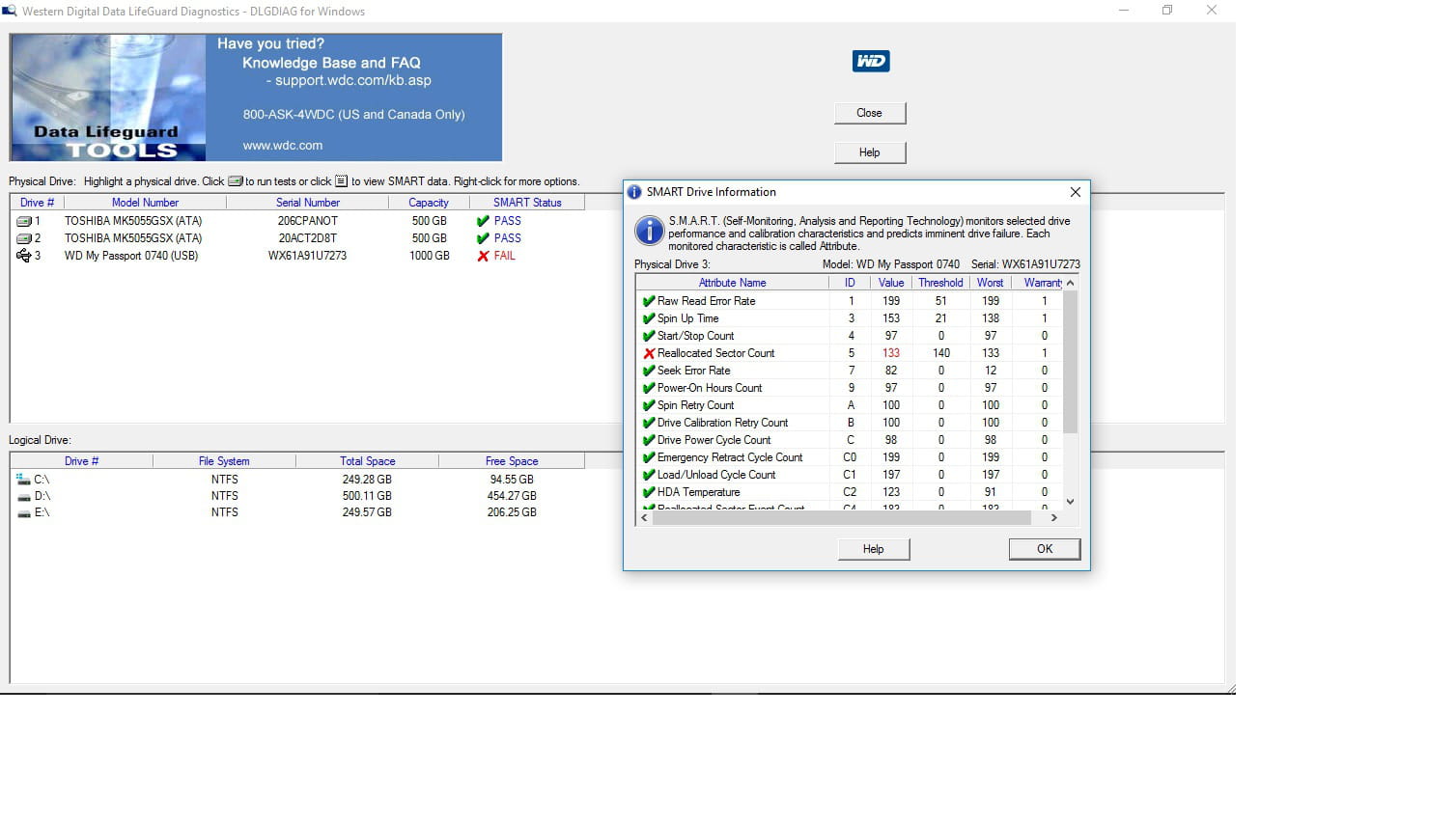This screenshot has width=1456, height=826.
Task: Select the Start/Stop Count row
Action: tap(850, 336)
